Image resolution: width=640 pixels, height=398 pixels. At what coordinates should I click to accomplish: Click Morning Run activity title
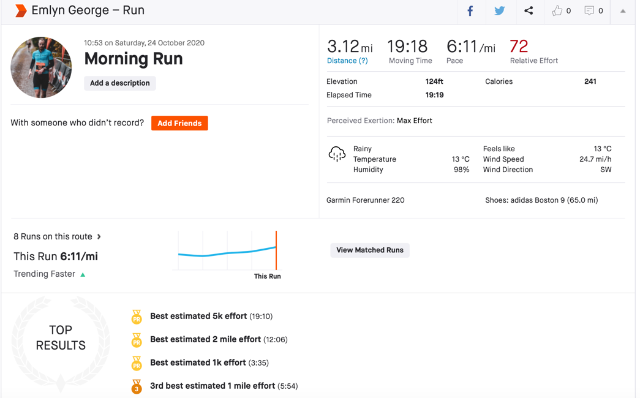[133, 59]
